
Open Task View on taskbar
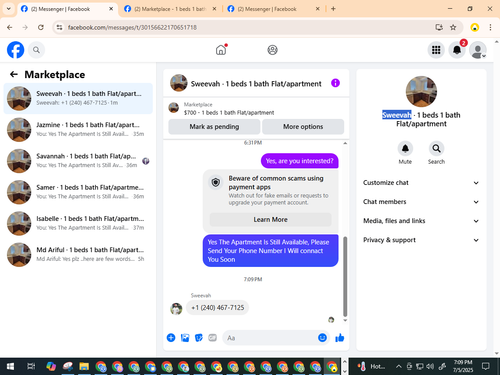point(31,367)
